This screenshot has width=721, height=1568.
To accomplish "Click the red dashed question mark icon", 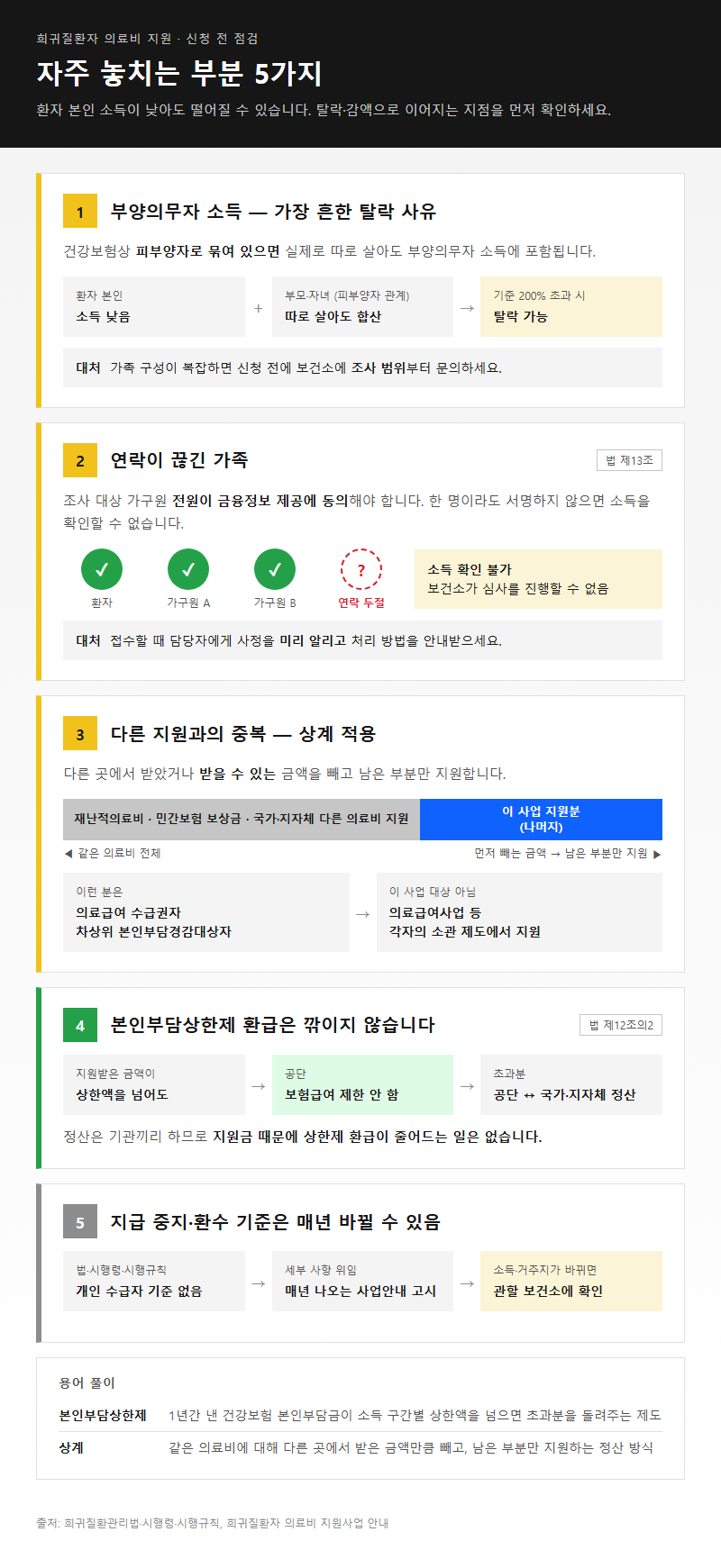I will coord(361,569).
